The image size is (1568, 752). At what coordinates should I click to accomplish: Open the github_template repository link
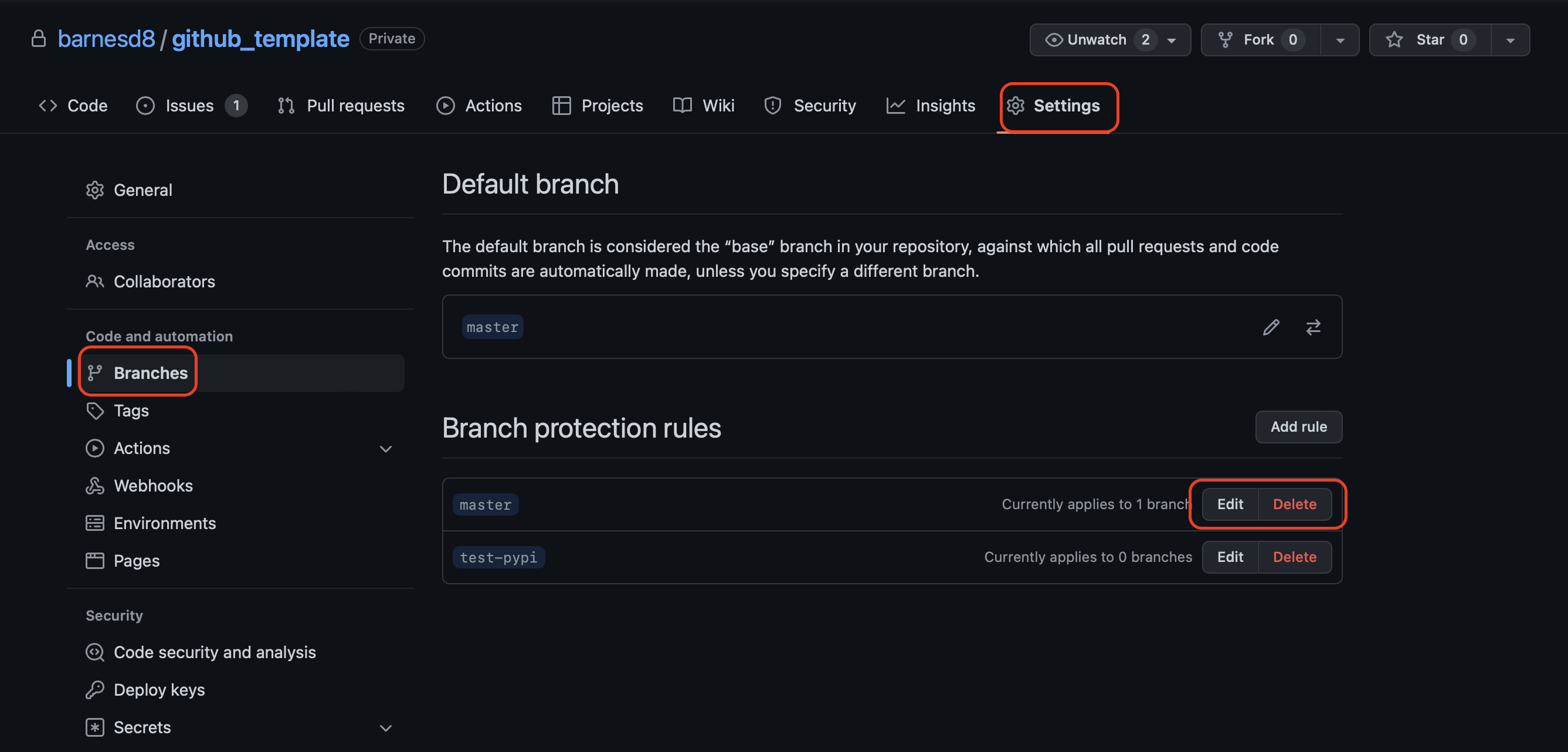pyautogui.click(x=260, y=38)
